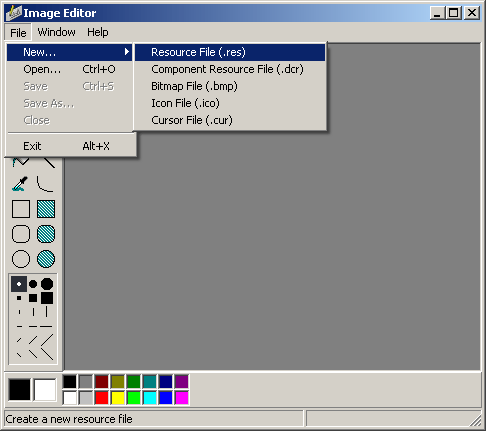The width and height of the screenshot is (486, 431).
Task: Create a new Cursor File (.cur)
Action: pyautogui.click(x=230, y=120)
